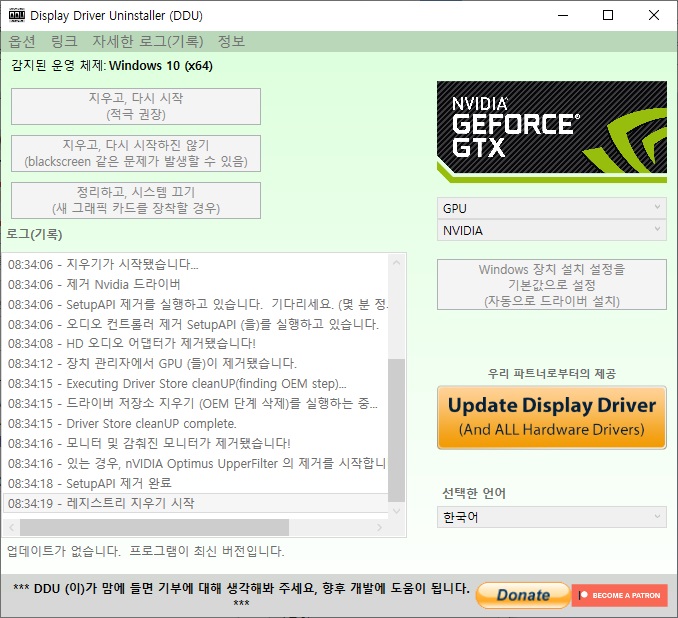Click the horizontal scrollbar thumb in the log

[x=154, y=528]
